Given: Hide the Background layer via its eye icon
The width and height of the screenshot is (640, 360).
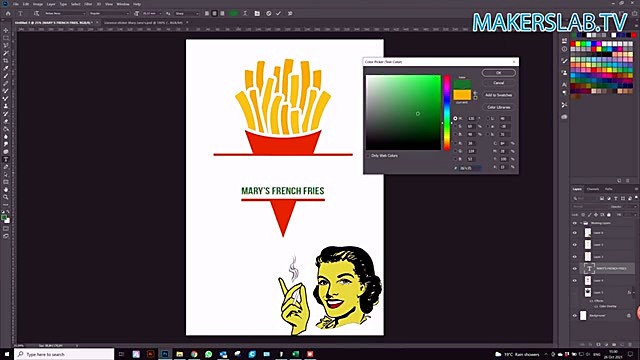Looking at the screenshot, I should coord(575,316).
